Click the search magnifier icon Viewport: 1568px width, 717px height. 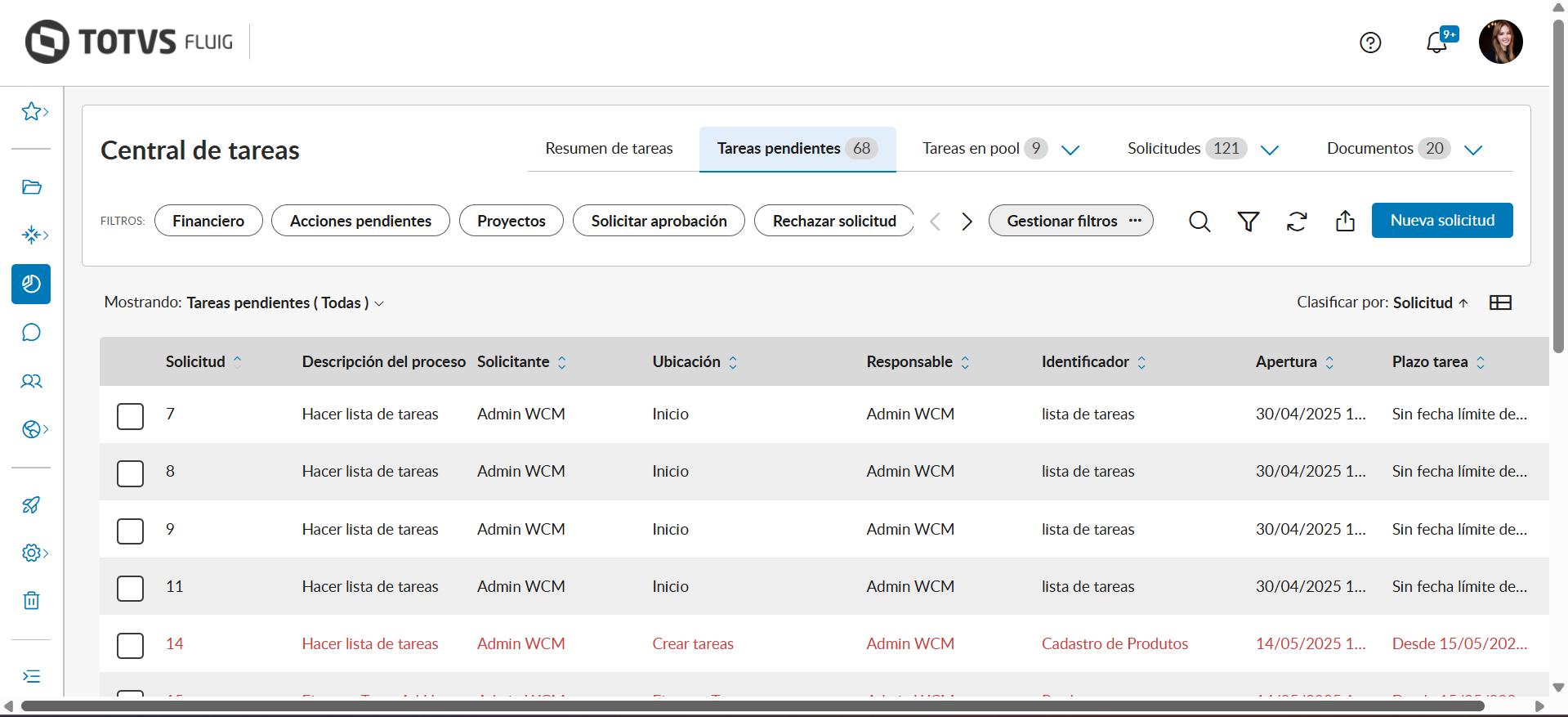click(1199, 222)
